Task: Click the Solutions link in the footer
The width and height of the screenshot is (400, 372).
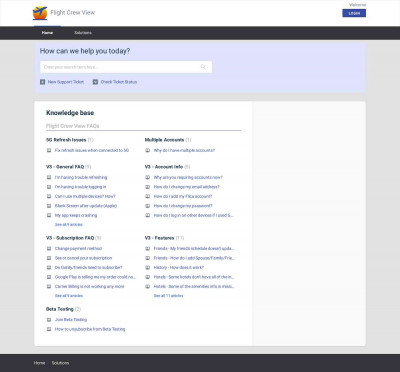Action: tap(60, 363)
